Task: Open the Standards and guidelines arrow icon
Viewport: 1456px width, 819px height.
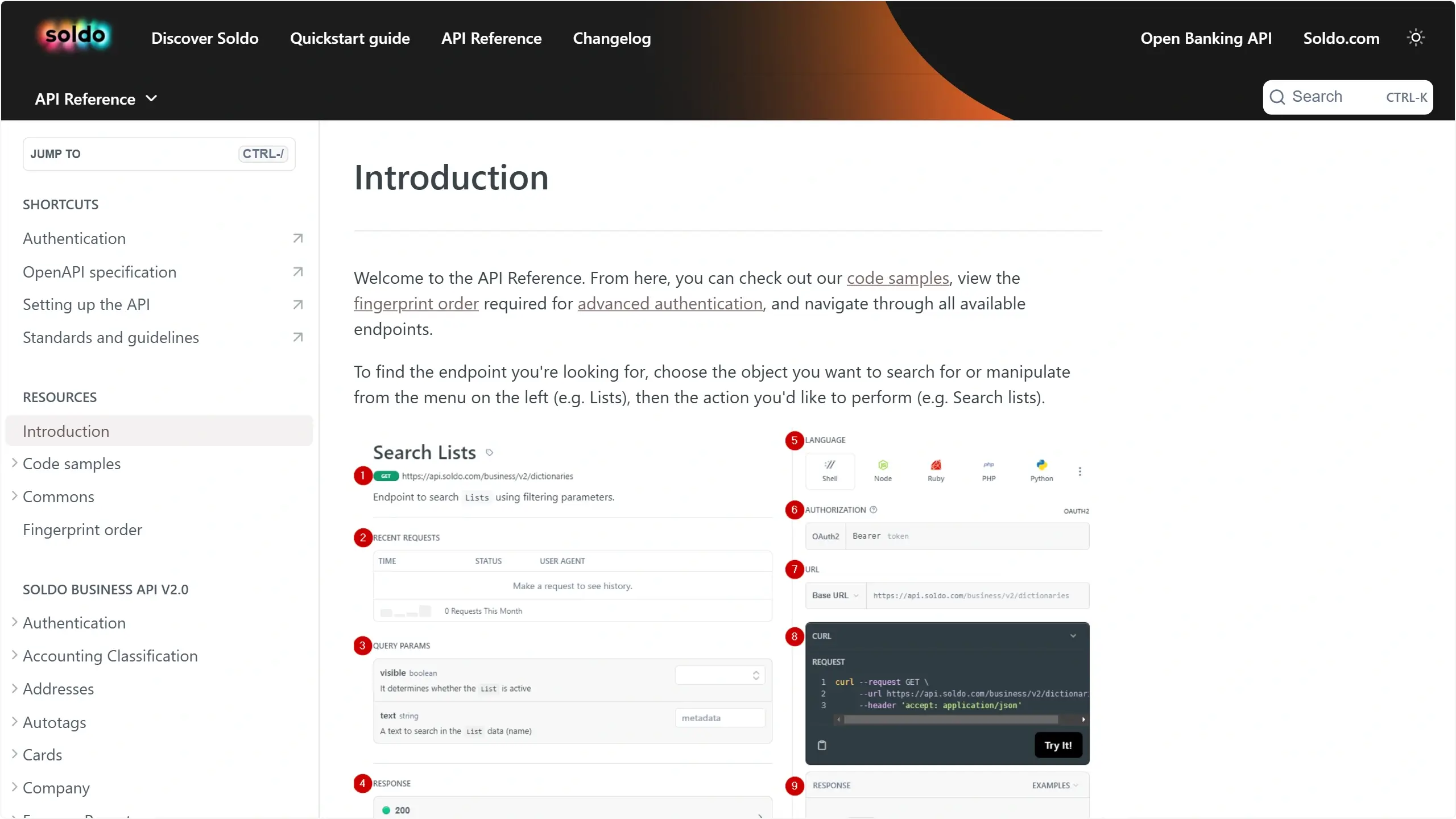Action: (x=297, y=337)
